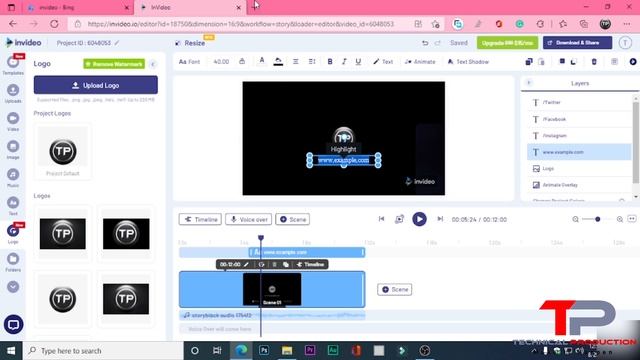Toggle underline formatting

[x=358, y=62]
